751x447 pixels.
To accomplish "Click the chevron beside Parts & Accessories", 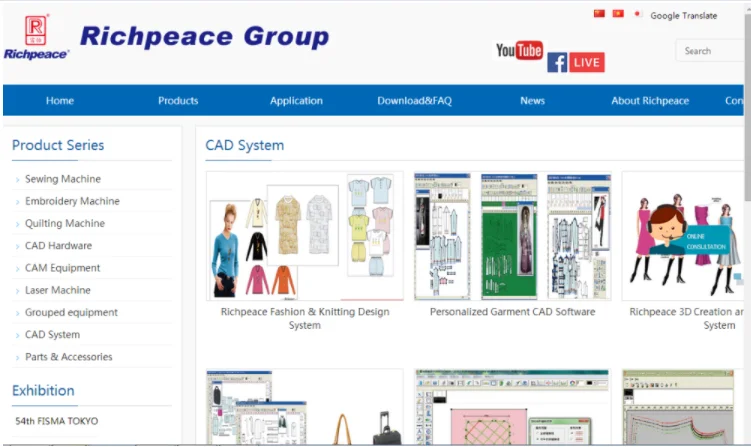I will [x=17, y=358].
